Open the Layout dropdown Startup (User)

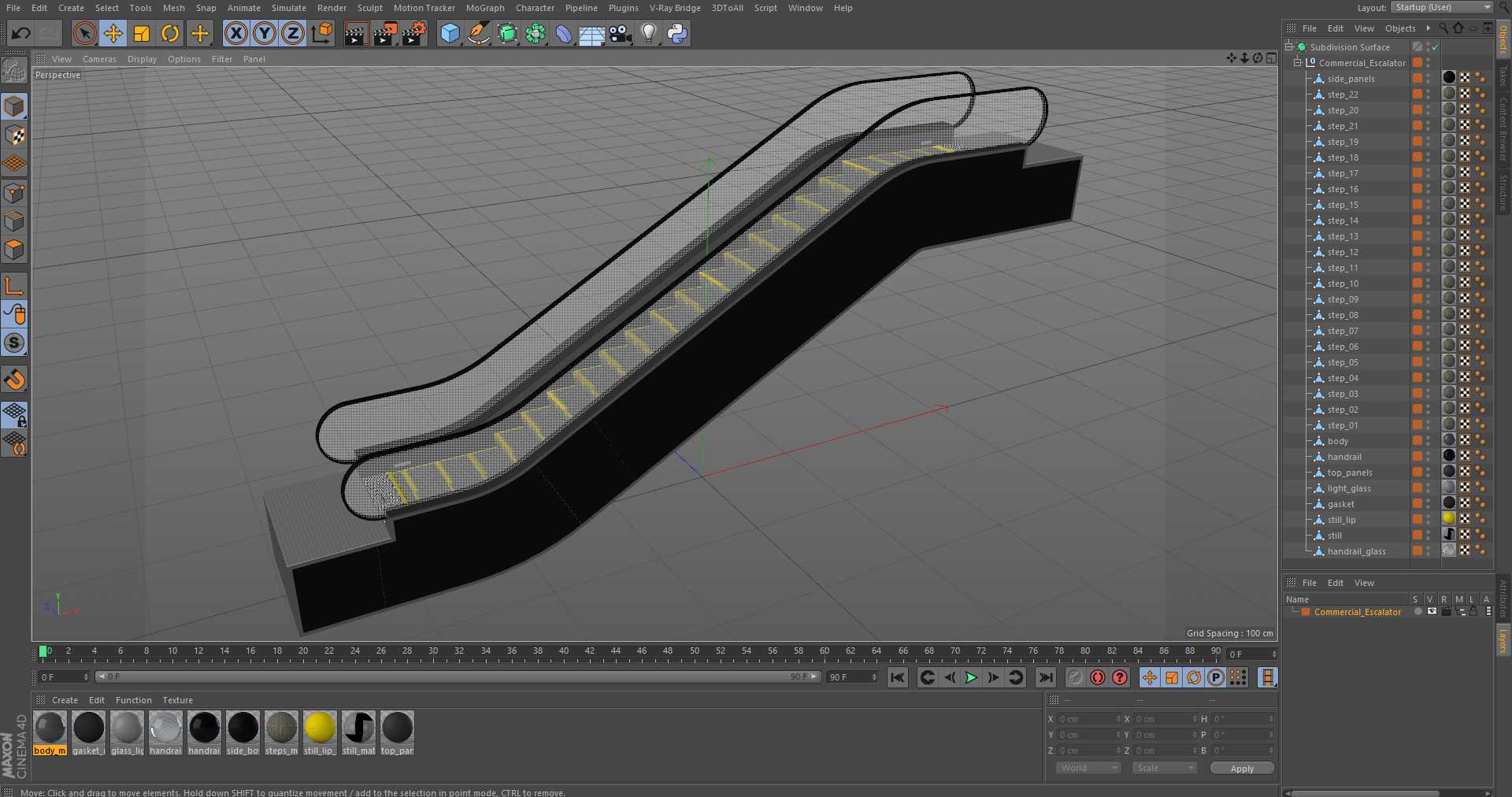[1442, 7]
